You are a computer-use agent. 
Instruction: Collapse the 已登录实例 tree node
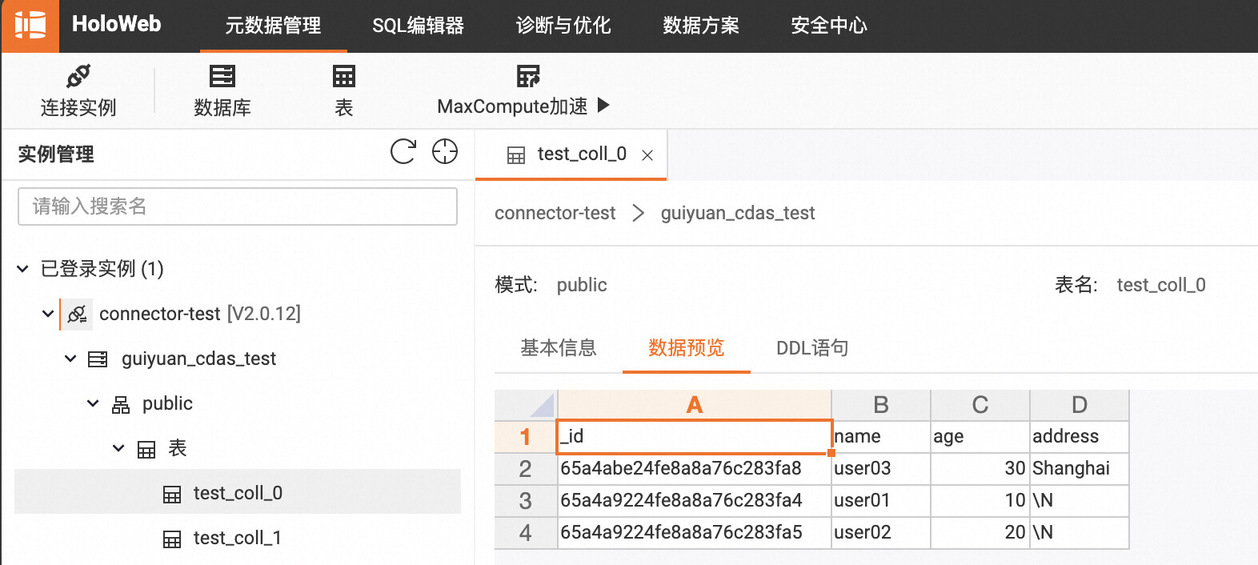click(x=23, y=269)
